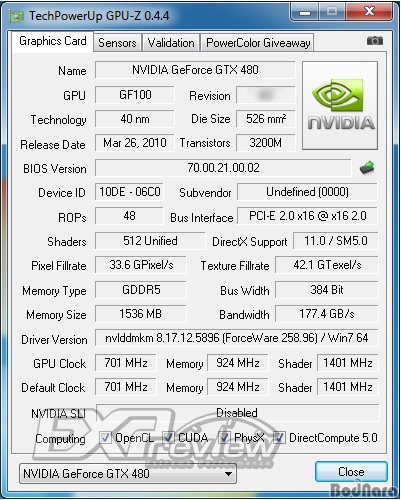Open the Validation tab
Image resolution: width=401 pixels, height=500 pixels.
(x=171, y=43)
